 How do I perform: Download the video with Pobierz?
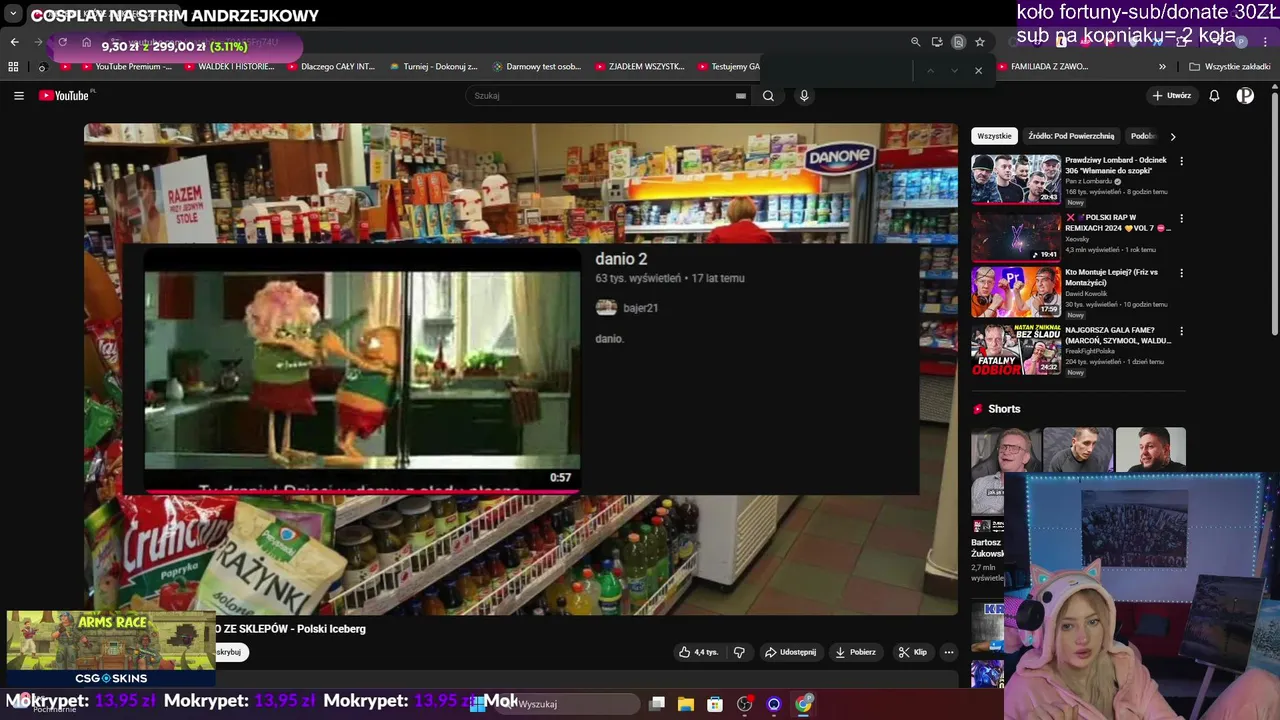click(x=856, y=652)
